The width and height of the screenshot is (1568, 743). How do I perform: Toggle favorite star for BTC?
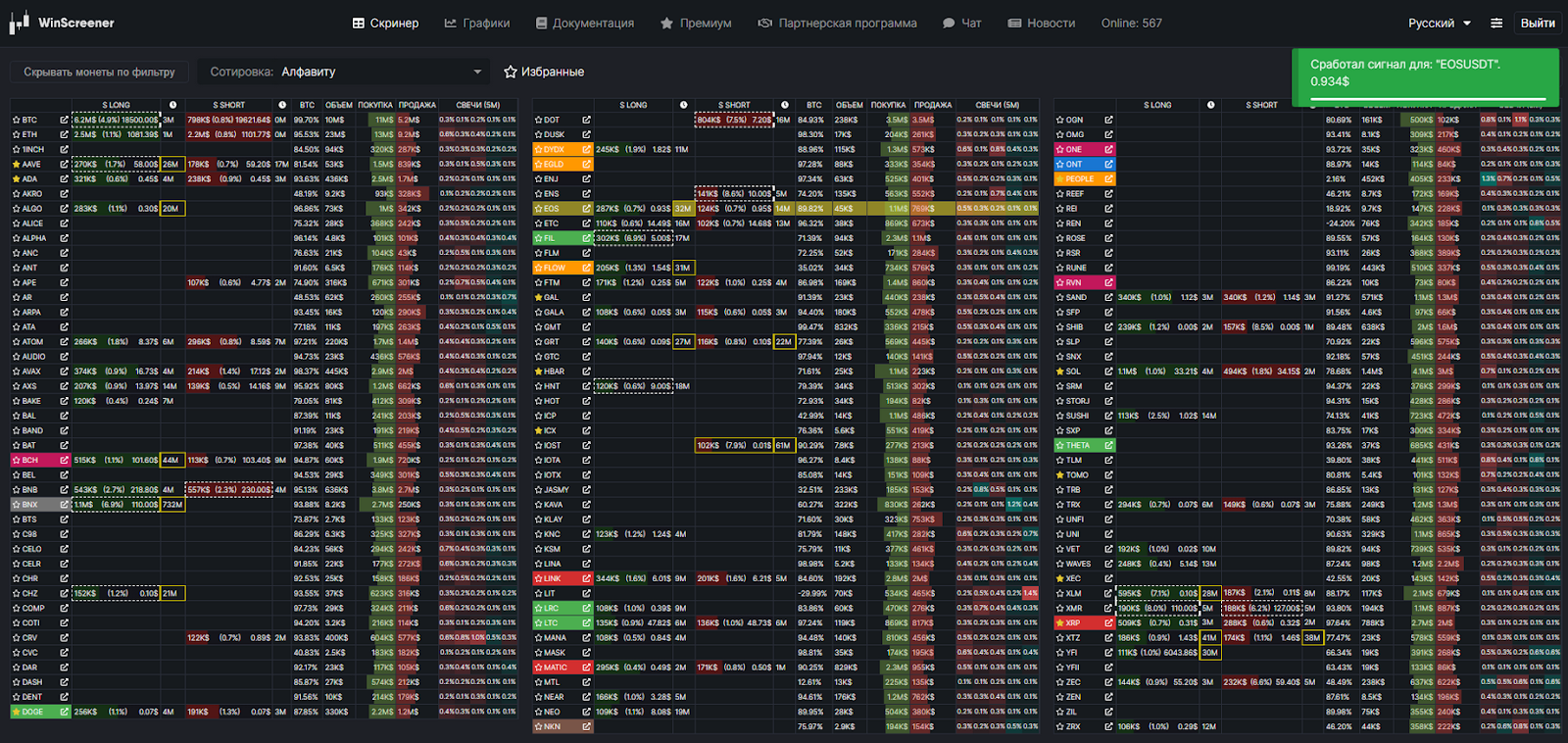pyautogui.click(x=16, y=121)
